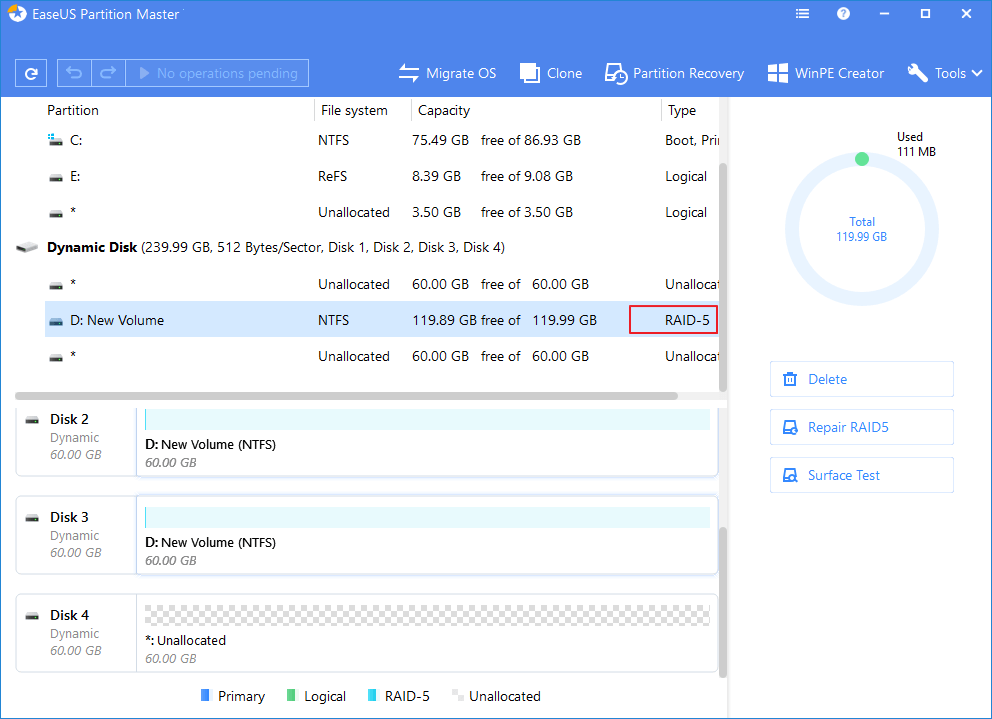Open the Migrate OS tool
992x719 pixels.
point(447,73)
